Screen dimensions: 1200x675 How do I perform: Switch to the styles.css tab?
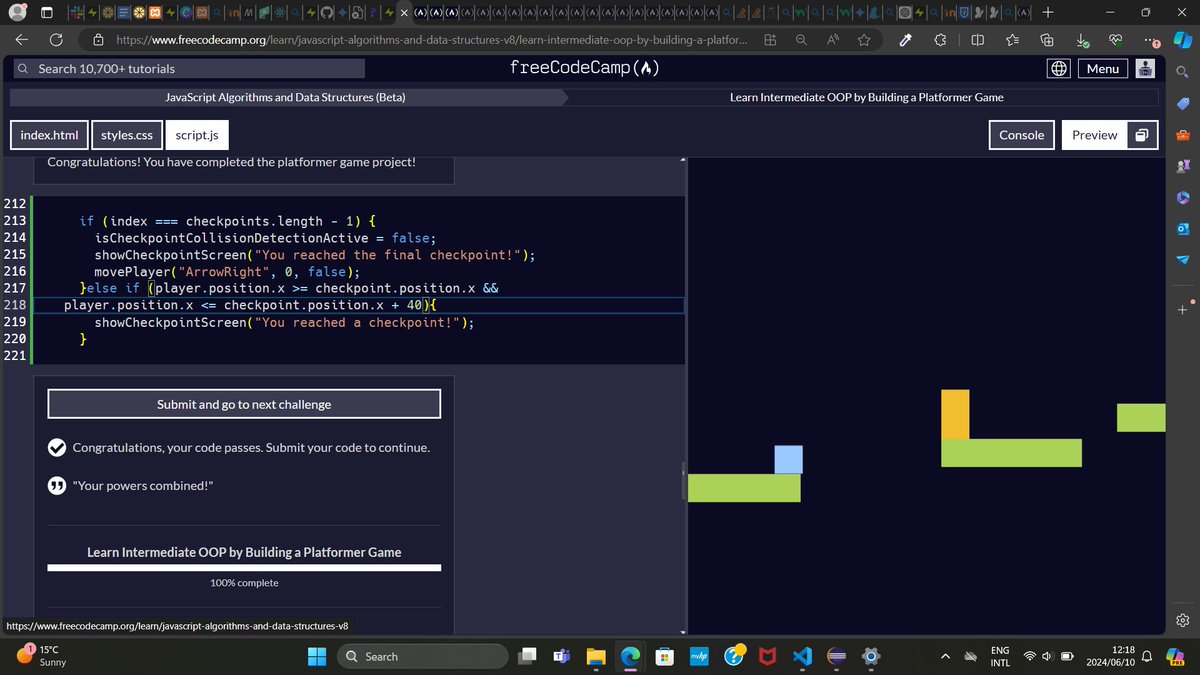coord(127,135)
